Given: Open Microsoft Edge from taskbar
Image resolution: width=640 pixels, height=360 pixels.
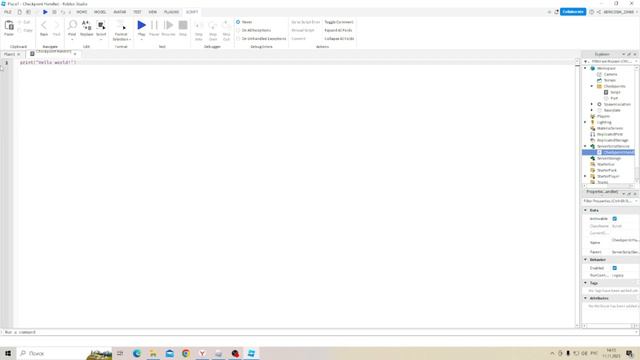Looking at the screenshot, I should point(137,353).
